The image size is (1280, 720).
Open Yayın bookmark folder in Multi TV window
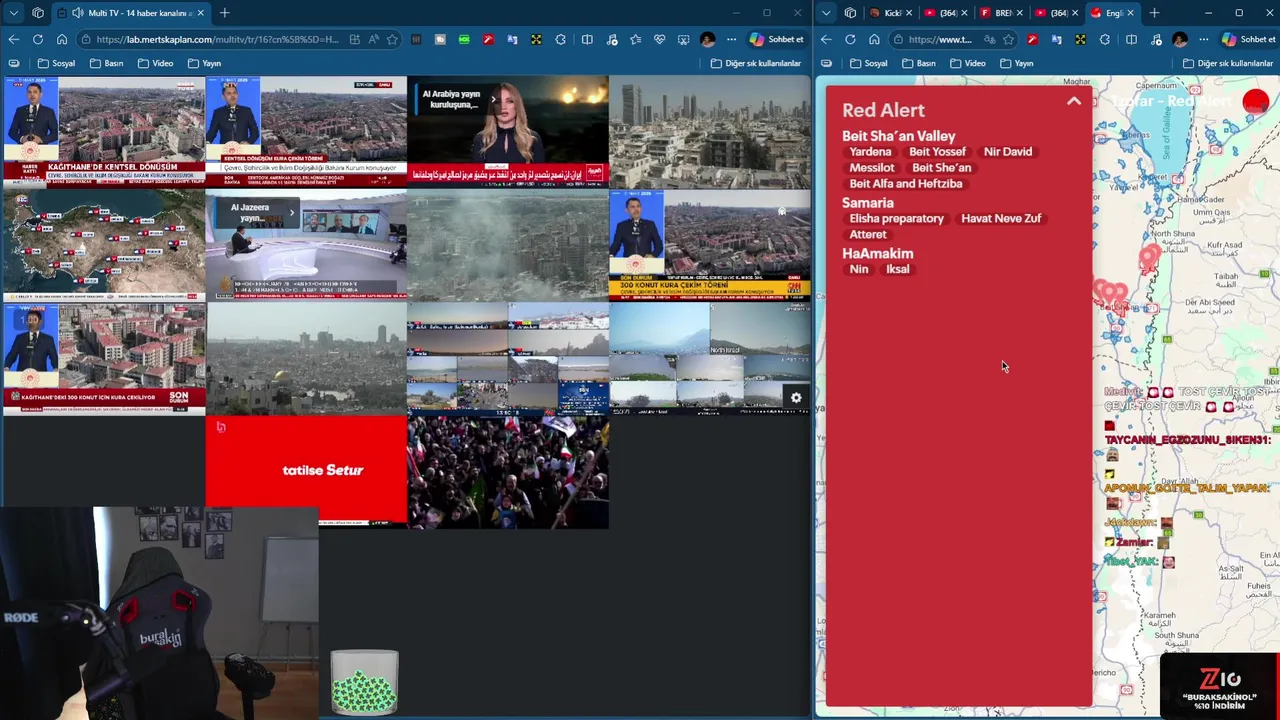204,63
